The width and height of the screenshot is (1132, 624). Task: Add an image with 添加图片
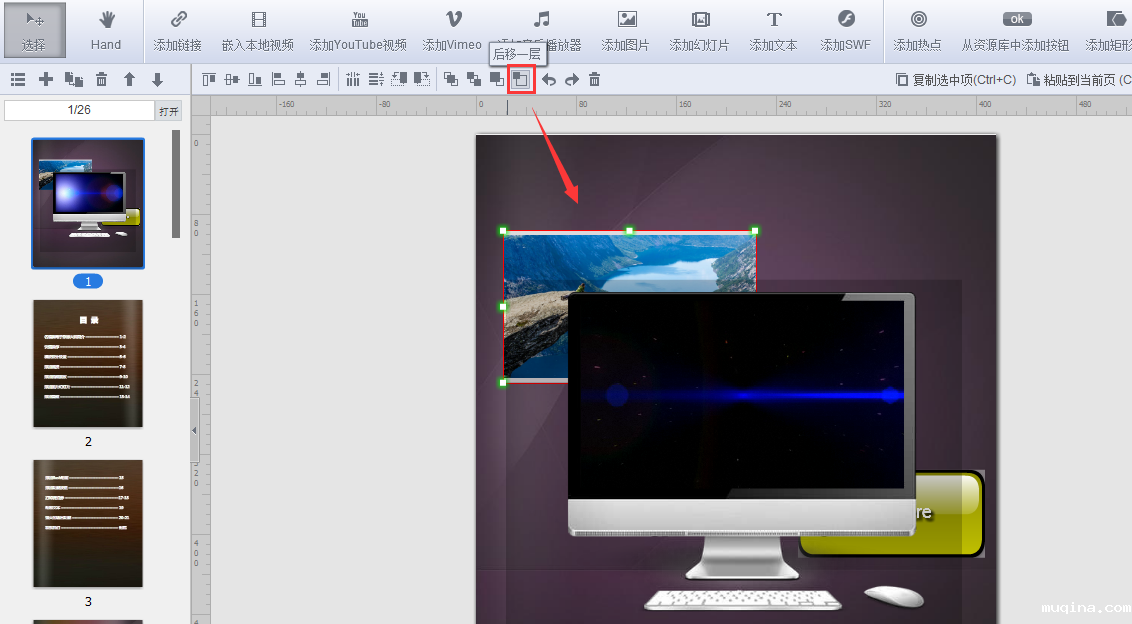(625, 30)
